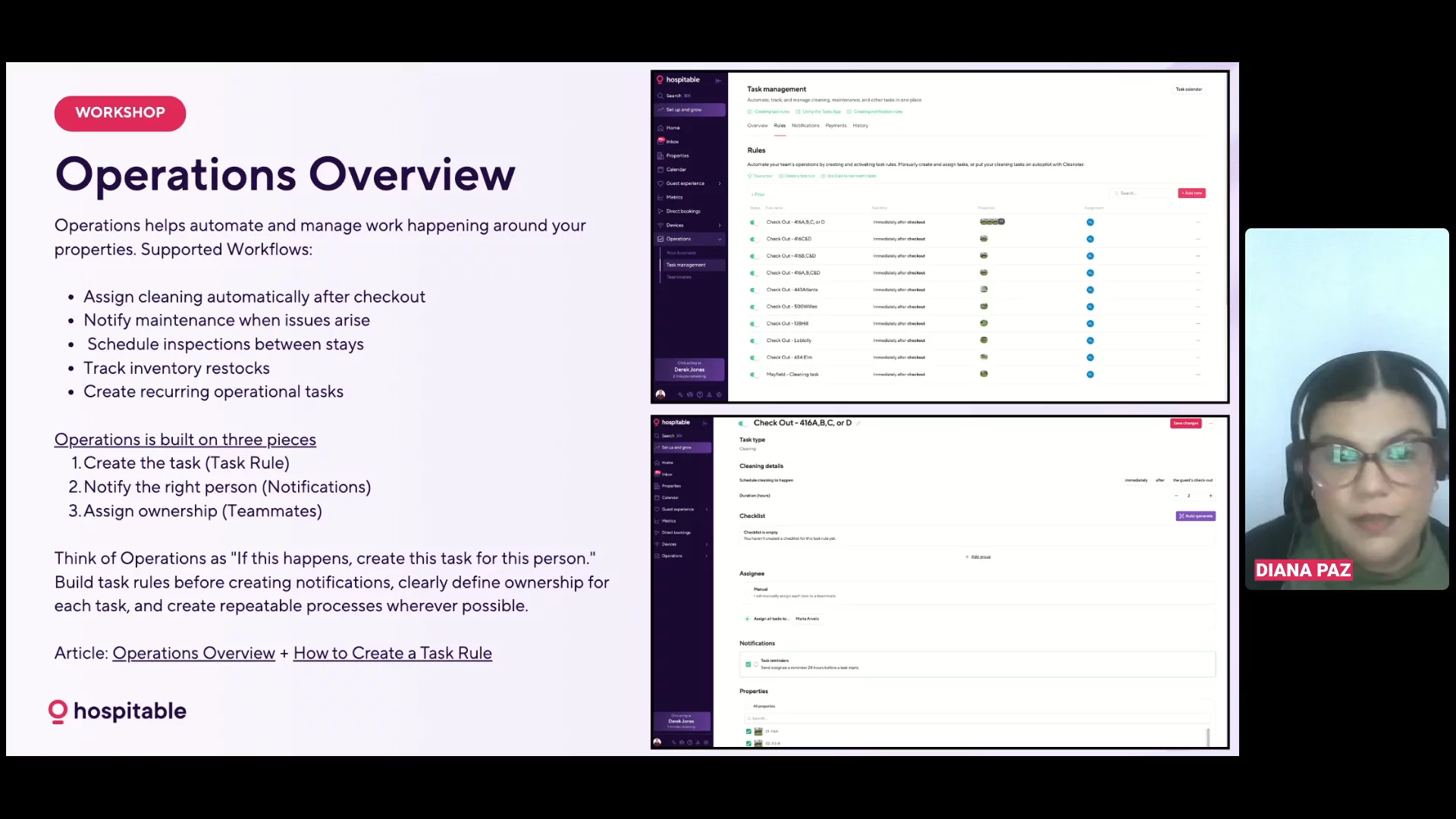The width and height of the screenshot is (1456, 819).
Task: Toggle the Check Out - Loblolly rule switch
Action: click(753, 340)
